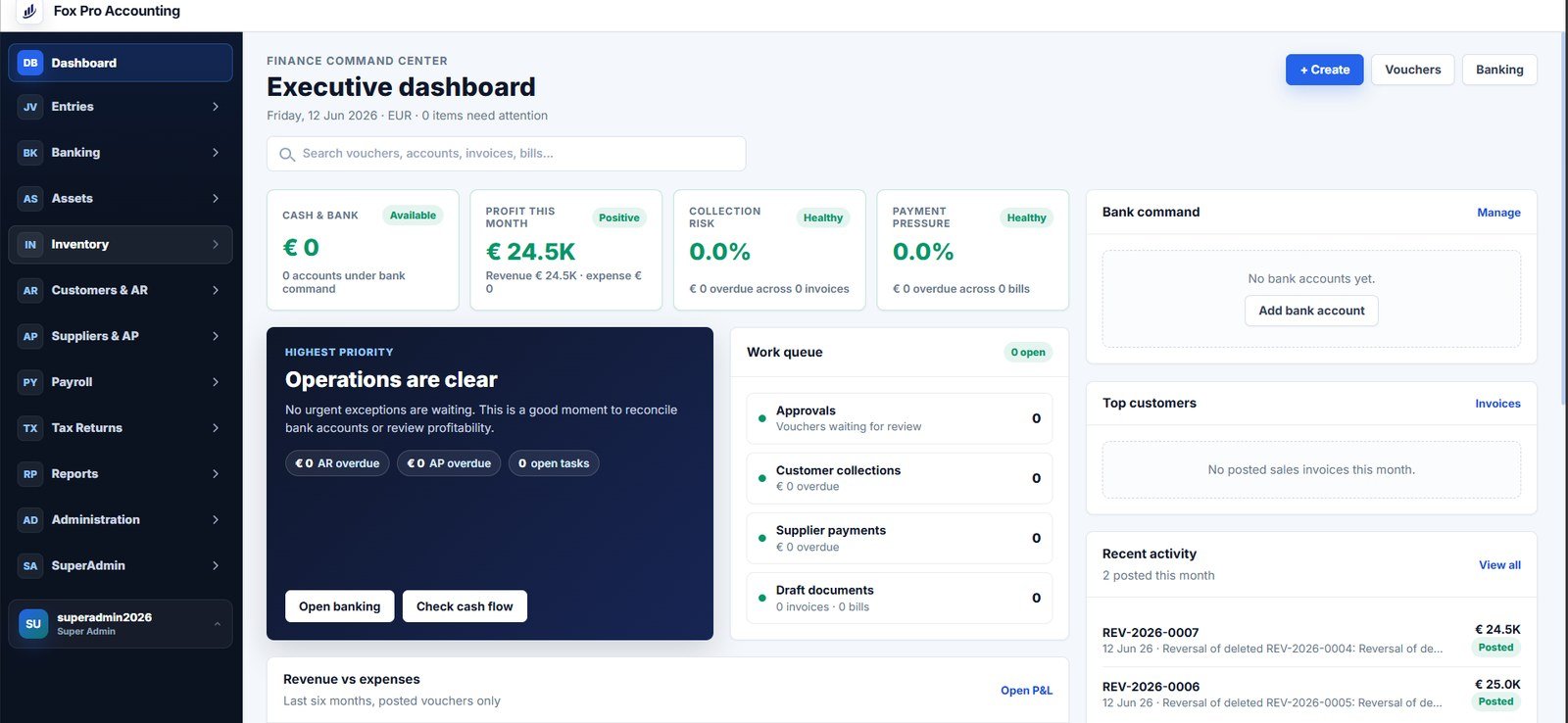The width and height of the screenshot is (1568, 723).
Task: Click the Cash & Bank summary card
Action: (x=363, y=250)
